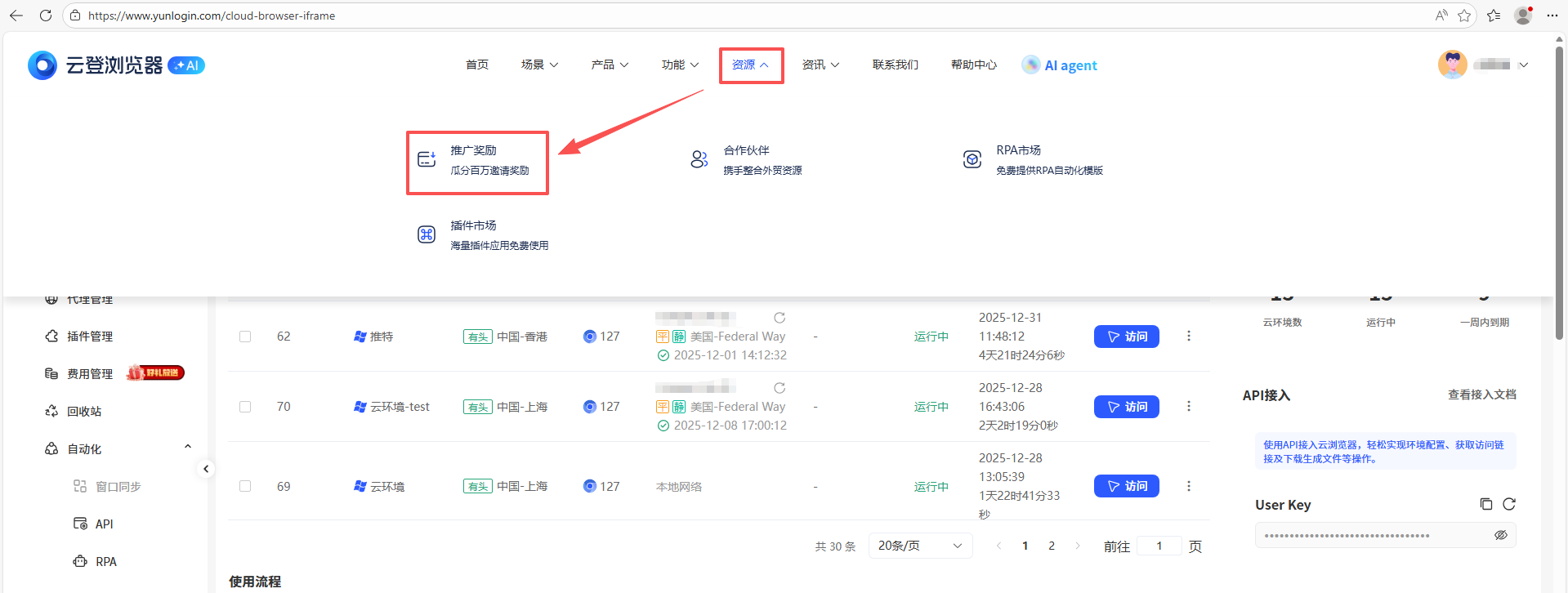
Task: Open 合作伙伴 partner item
Action: coord(746,160)
